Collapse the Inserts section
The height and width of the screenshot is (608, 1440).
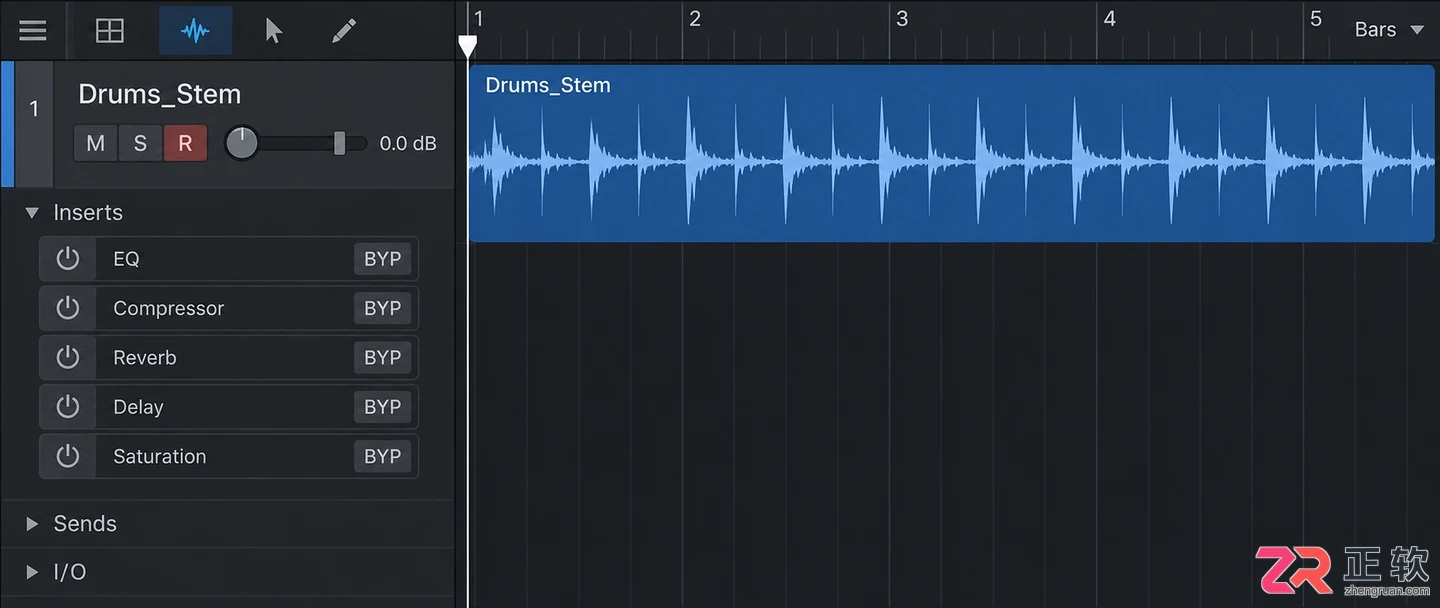[32, 212]
